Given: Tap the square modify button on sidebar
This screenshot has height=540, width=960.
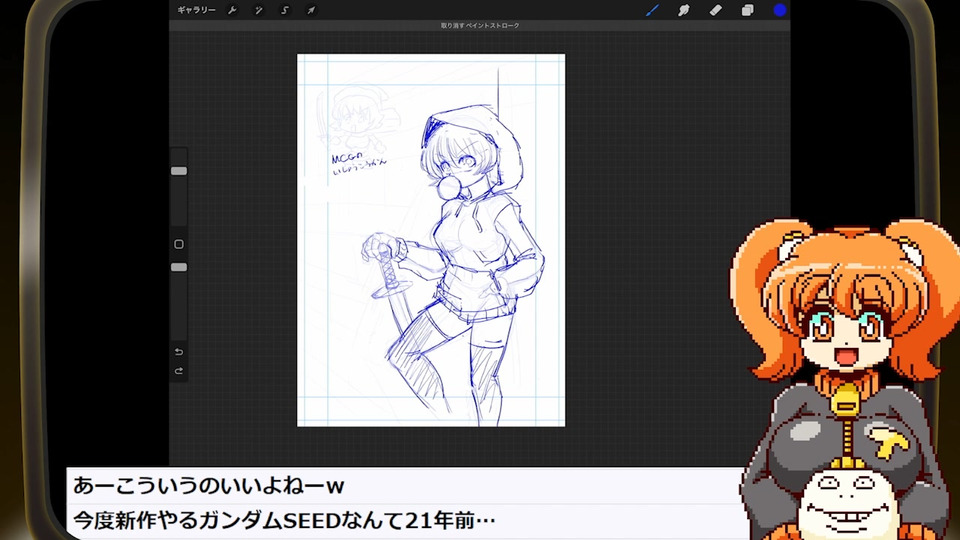Looking at the screenshot, I should pyautogui.click(x=179, y=244).
